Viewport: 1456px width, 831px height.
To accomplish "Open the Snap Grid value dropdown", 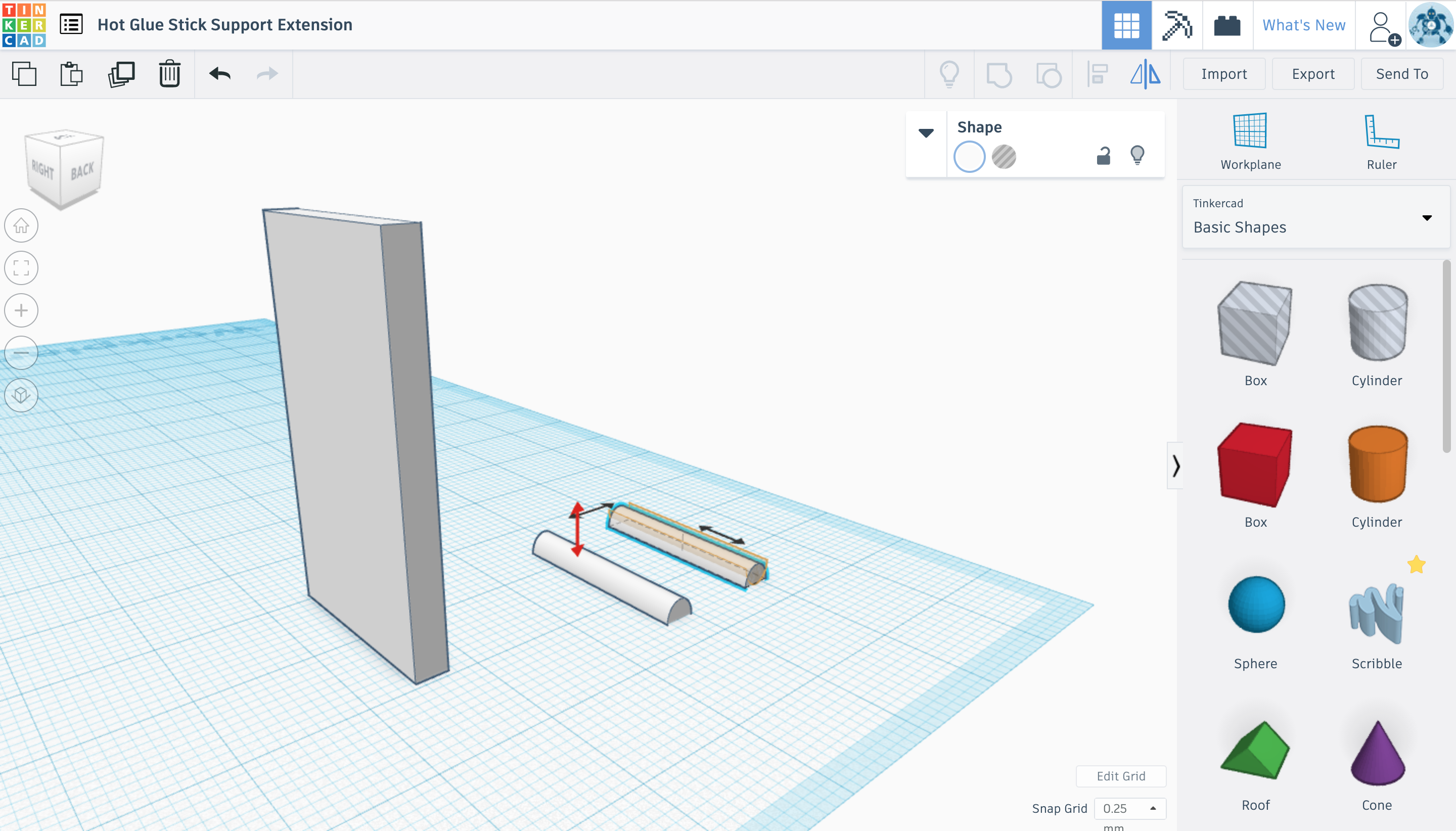I will [x=1129, y=808].
